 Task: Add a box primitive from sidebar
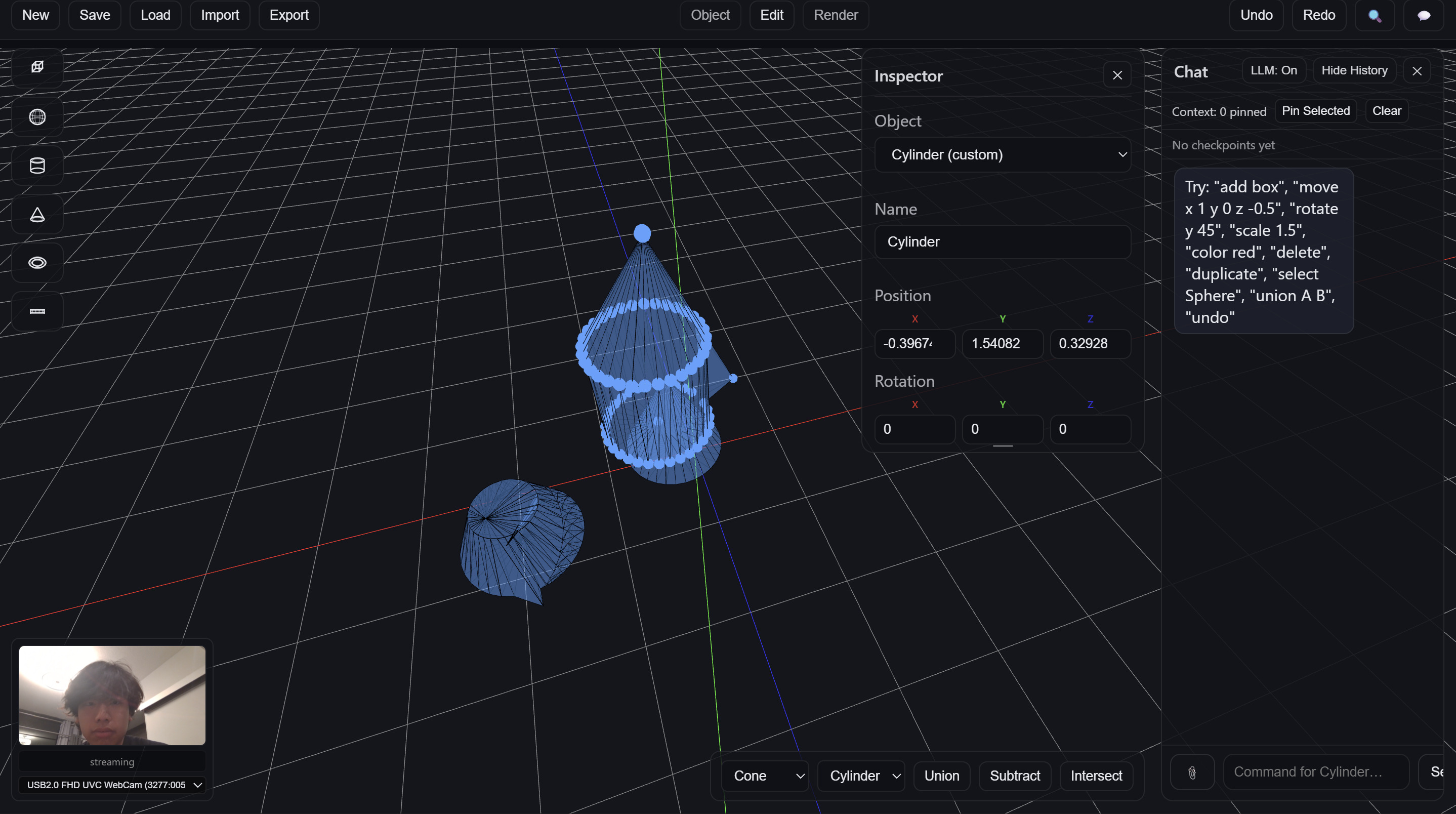(x=37, y=67)
